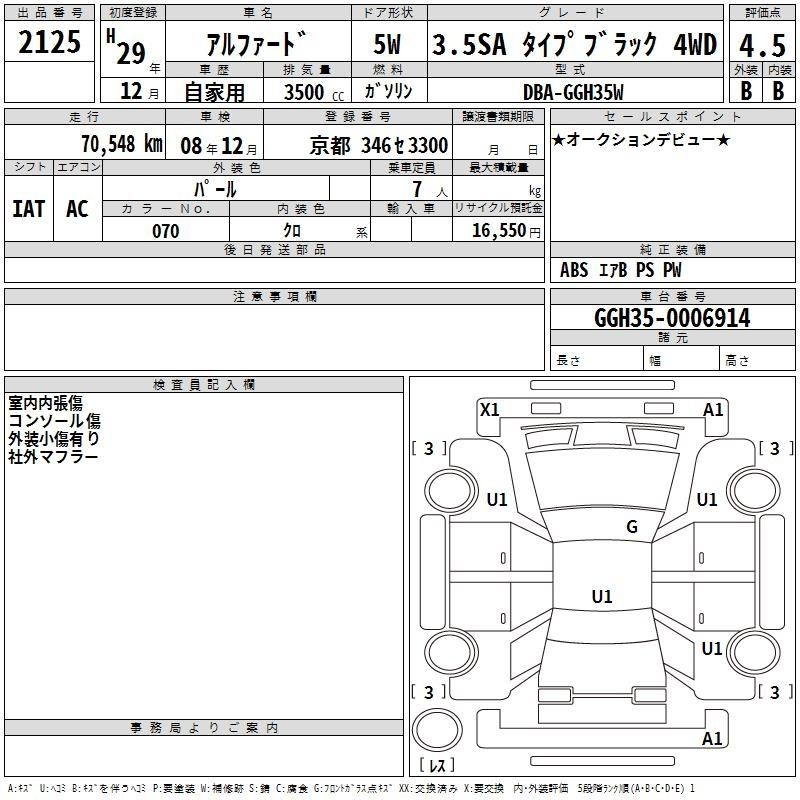Screen dimensions: 800x800
Task: Select the G windshield mark
Action: pyautogui.click(x=632, y=527)
